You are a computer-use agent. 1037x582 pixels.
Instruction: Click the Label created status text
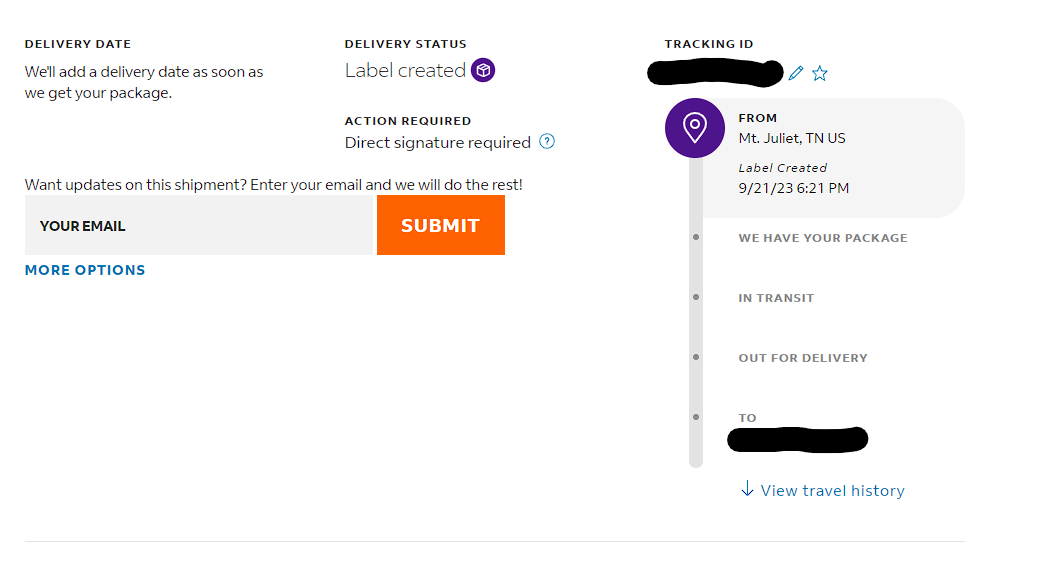coord(405,70)
